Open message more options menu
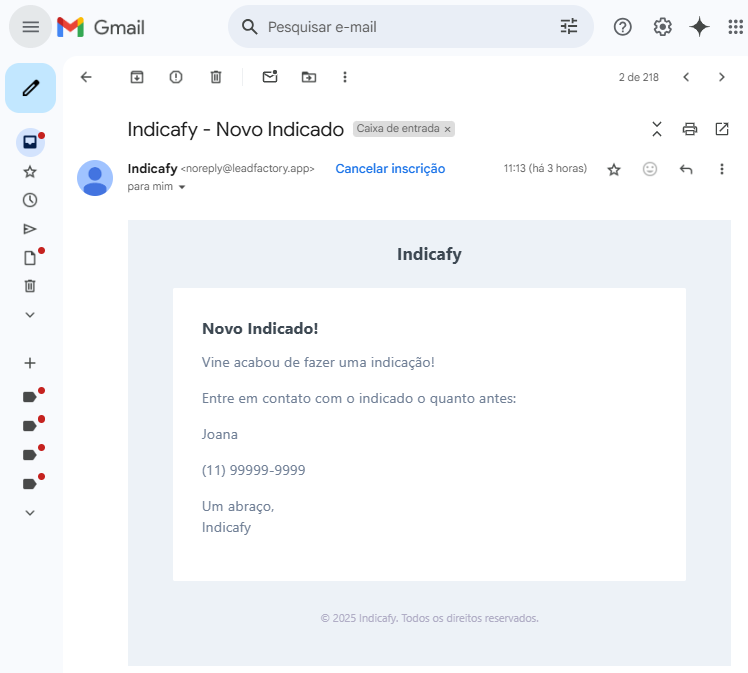Screen dimensions: 748x673 point(722,169)
